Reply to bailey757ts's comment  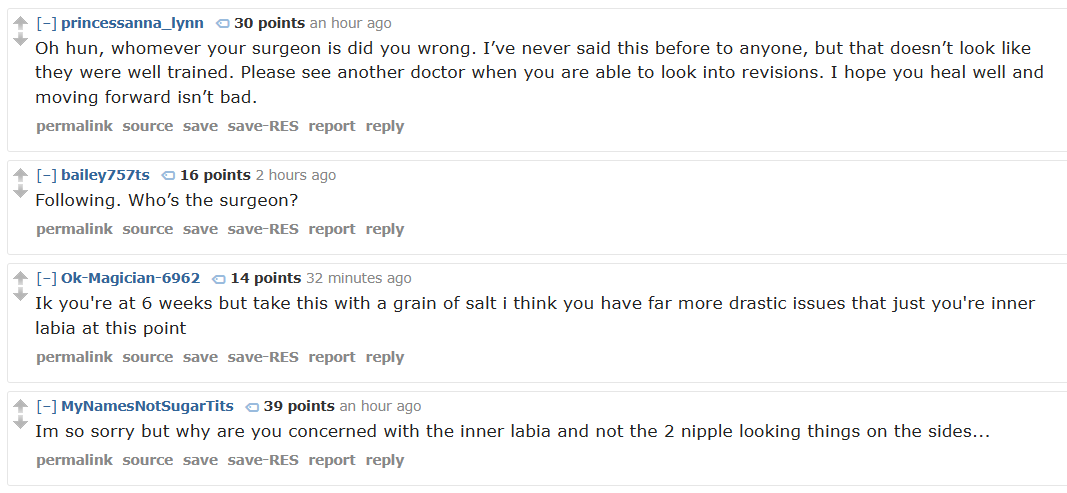(x=385, y=229)
